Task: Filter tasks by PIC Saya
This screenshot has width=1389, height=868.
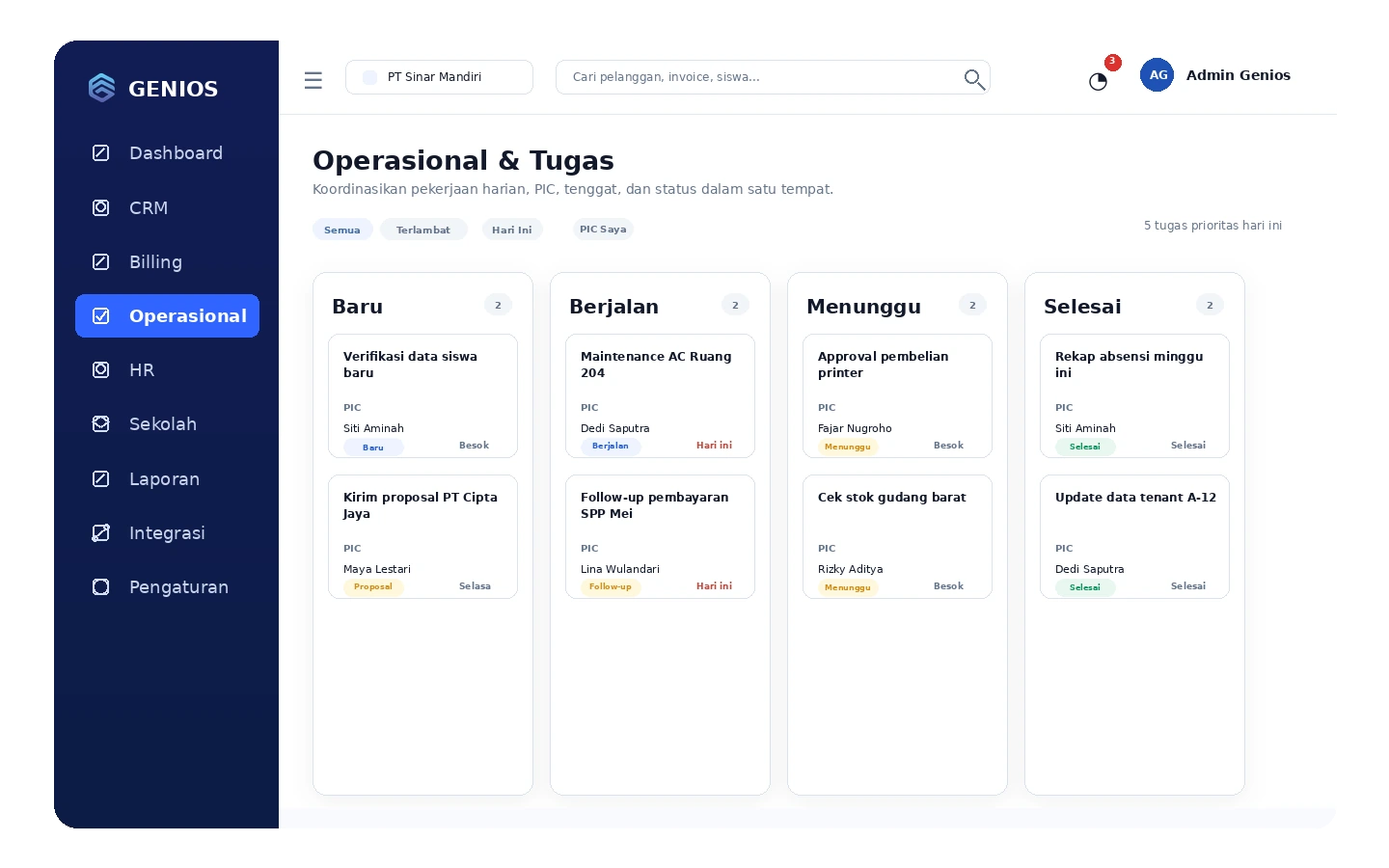Action: pos(603,229)
